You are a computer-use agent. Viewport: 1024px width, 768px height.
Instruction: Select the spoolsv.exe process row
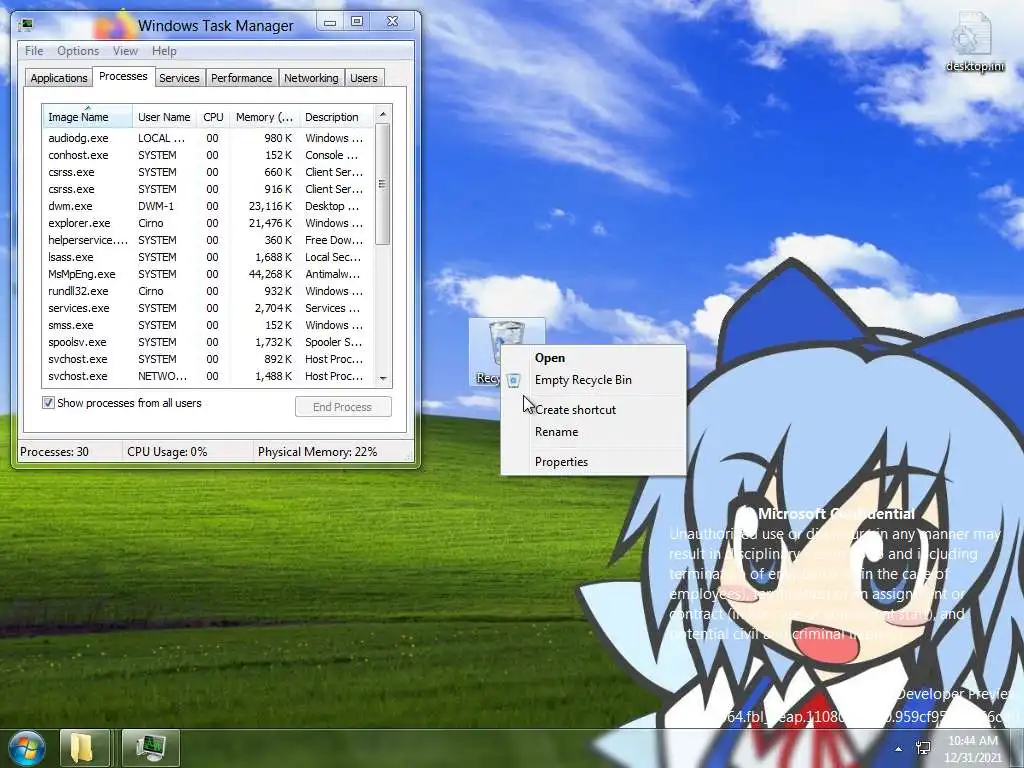pos(208,342)
